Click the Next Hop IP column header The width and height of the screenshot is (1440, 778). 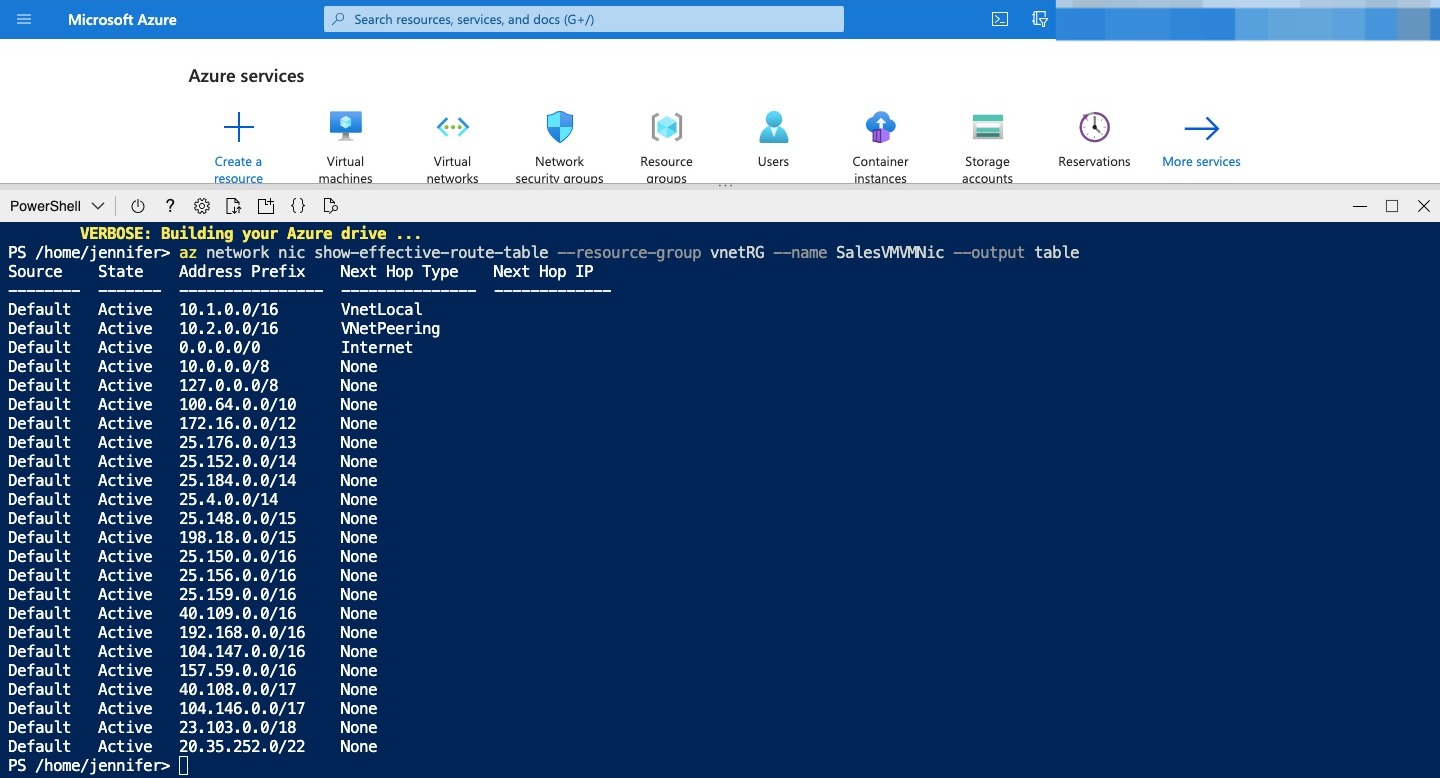pos(543,272)
